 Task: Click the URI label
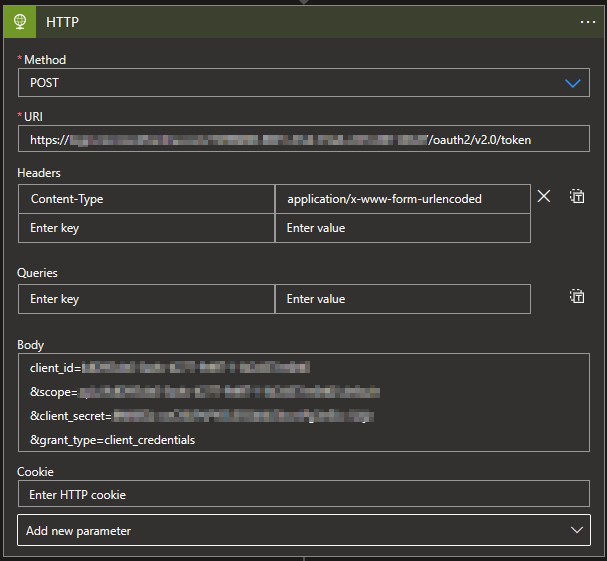[33, 117]
